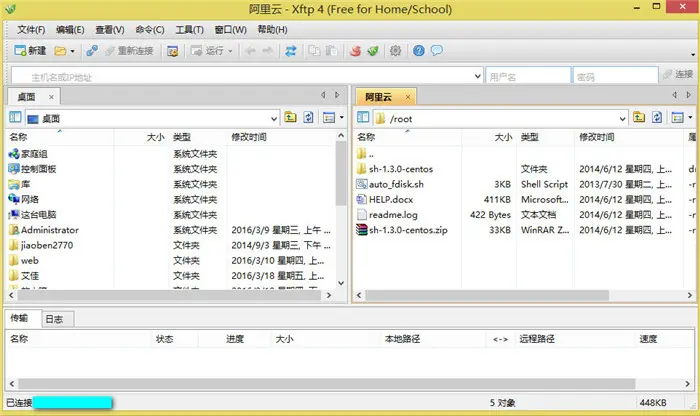Close the 阿里云 tab

click(408, 97)
